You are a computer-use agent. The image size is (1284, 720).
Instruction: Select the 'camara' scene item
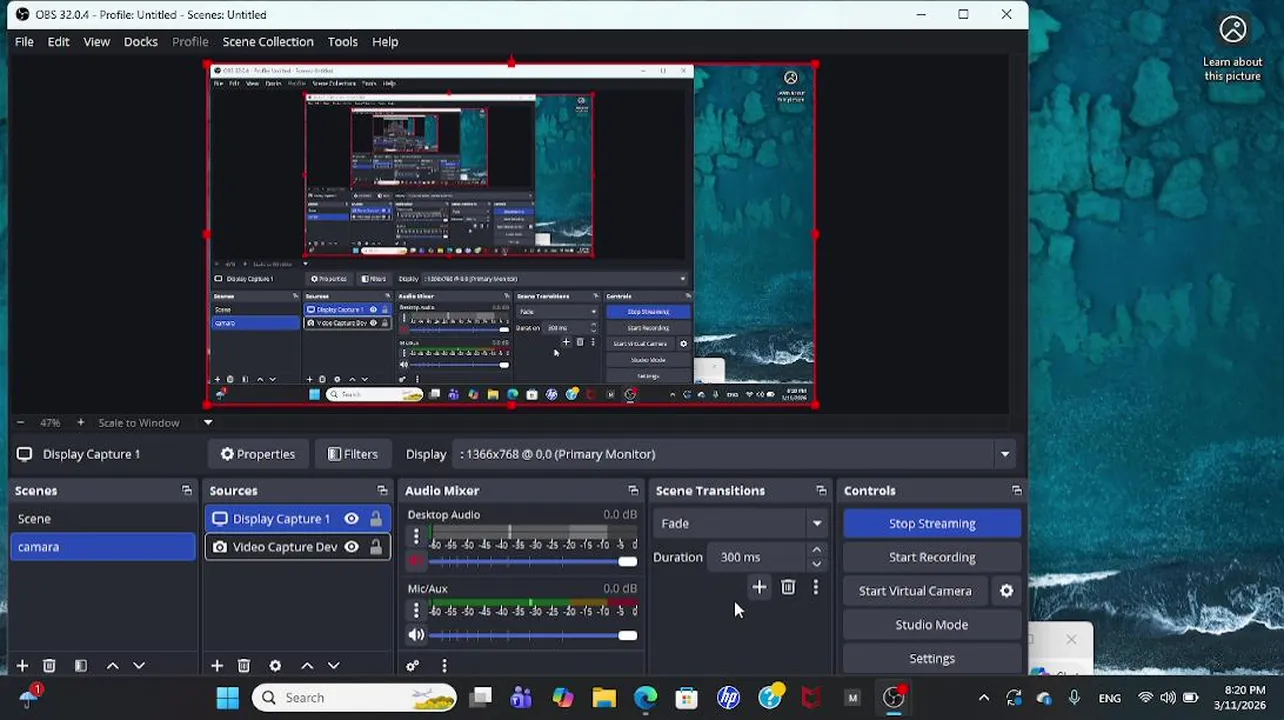(x=103, y=547)
